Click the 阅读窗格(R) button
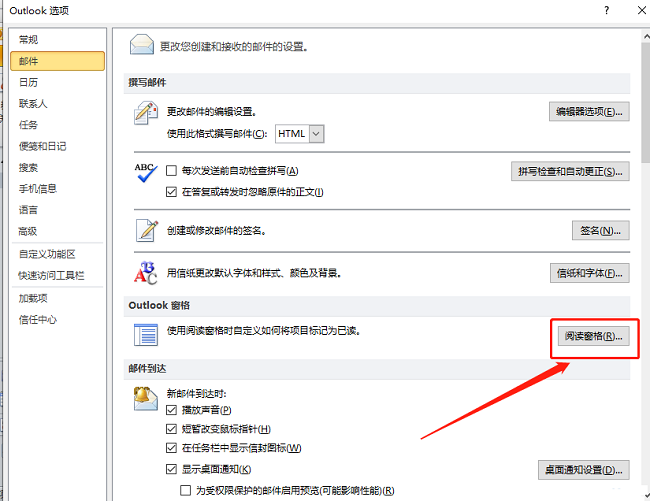This screenshot has height=501, width=650. click(593, 336)
